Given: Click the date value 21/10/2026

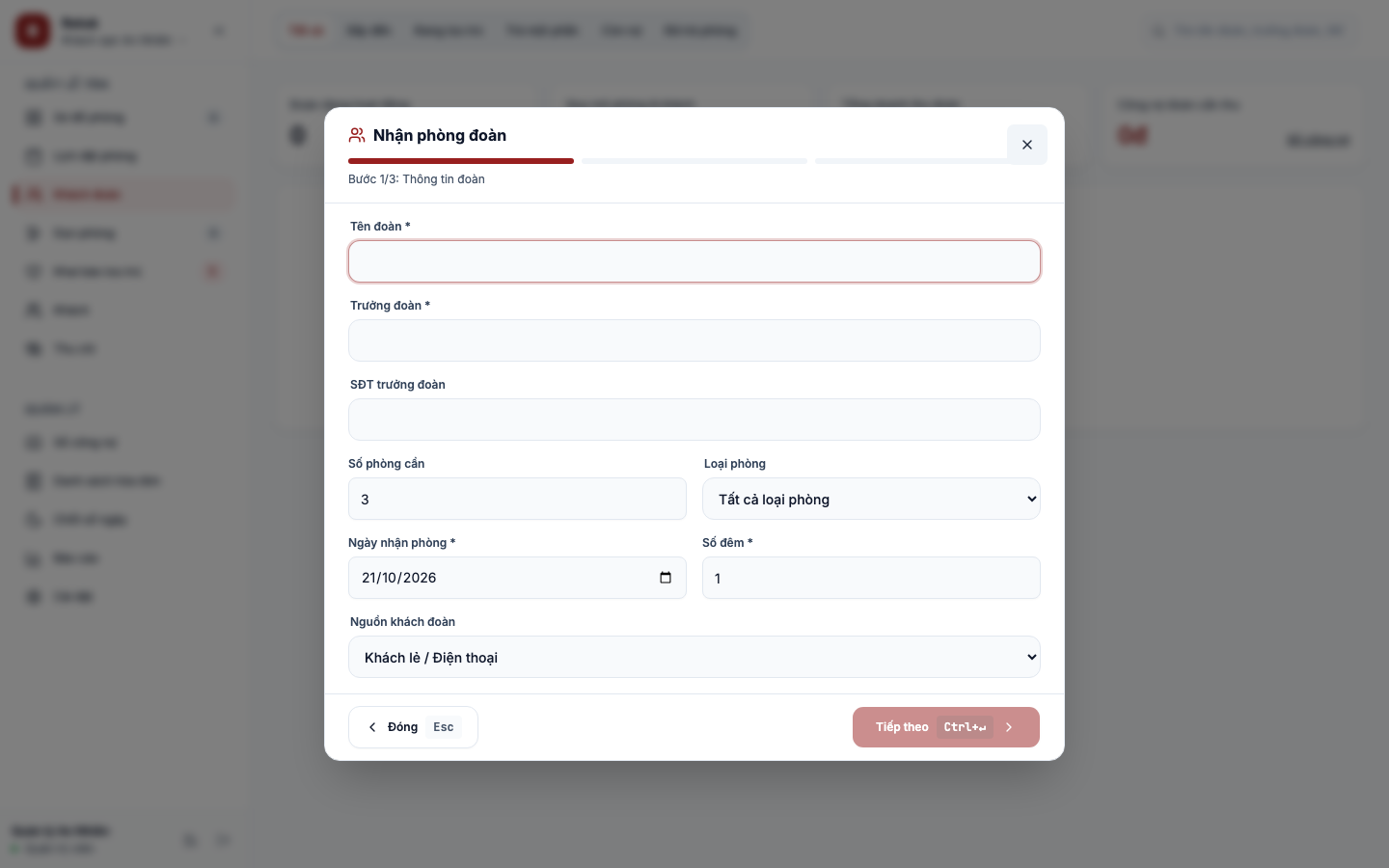Looking at the screenshot, I should point(399,578).
